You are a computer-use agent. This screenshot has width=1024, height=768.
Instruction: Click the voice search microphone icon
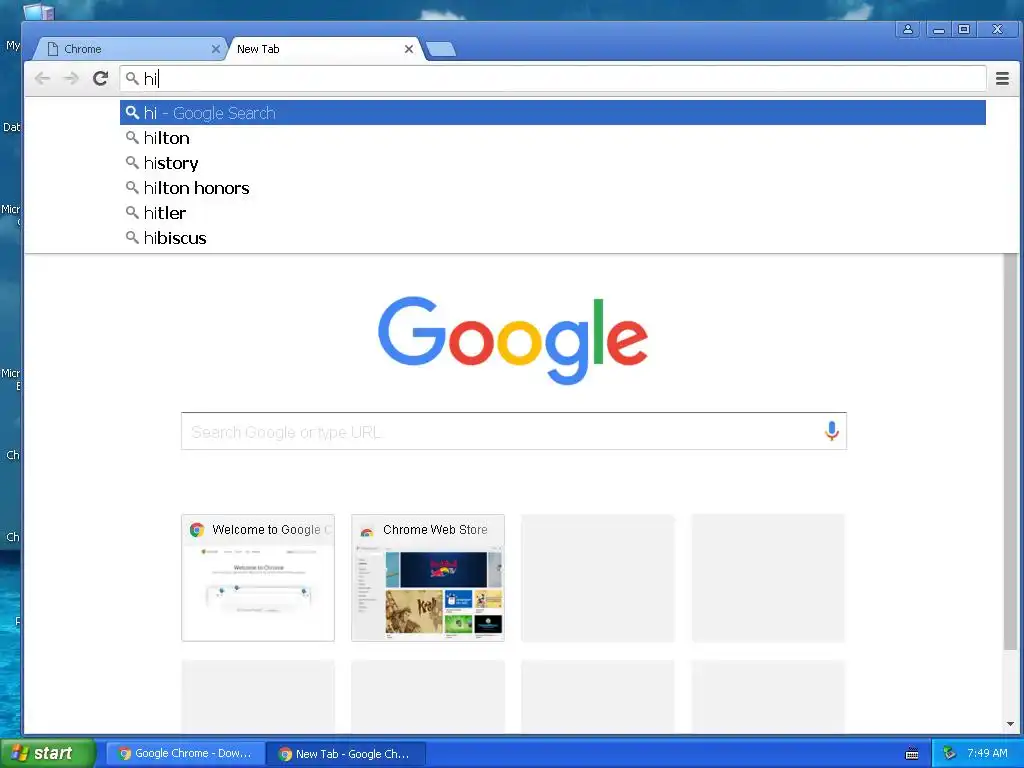click(x=831, y=431)
